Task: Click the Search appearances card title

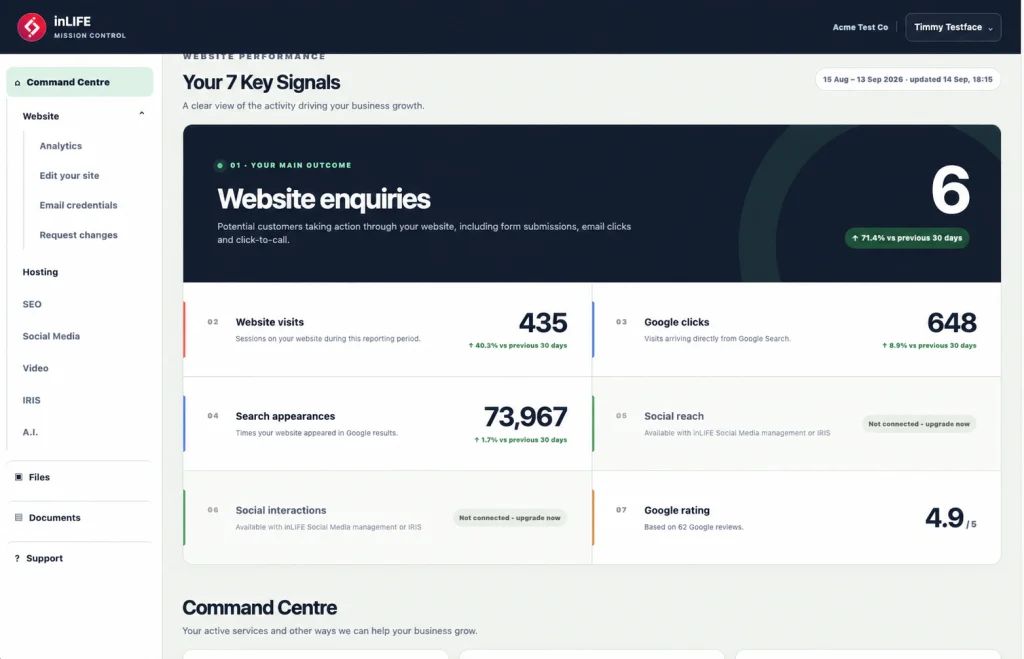Action: pos(285,417)
